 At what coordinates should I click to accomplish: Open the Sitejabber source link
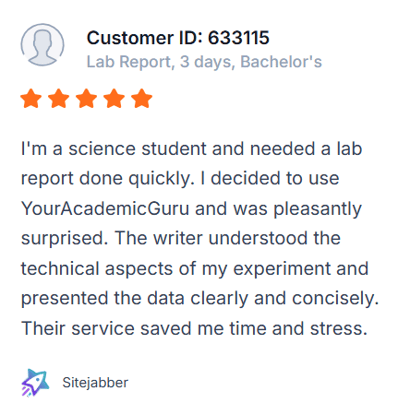(95, 383)
